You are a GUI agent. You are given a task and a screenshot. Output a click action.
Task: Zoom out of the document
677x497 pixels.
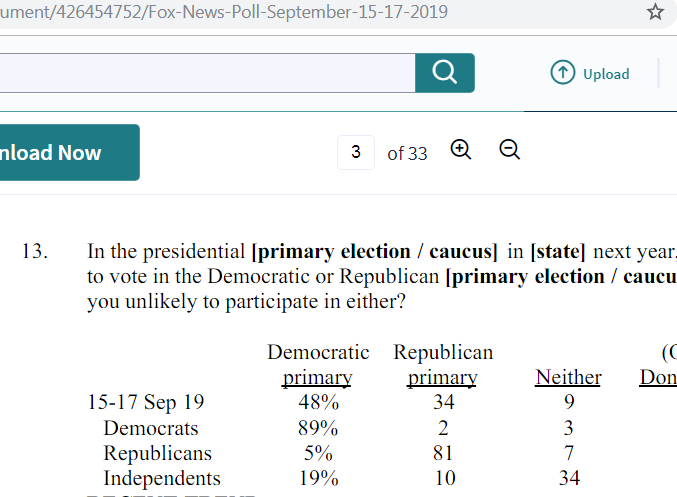509,150
